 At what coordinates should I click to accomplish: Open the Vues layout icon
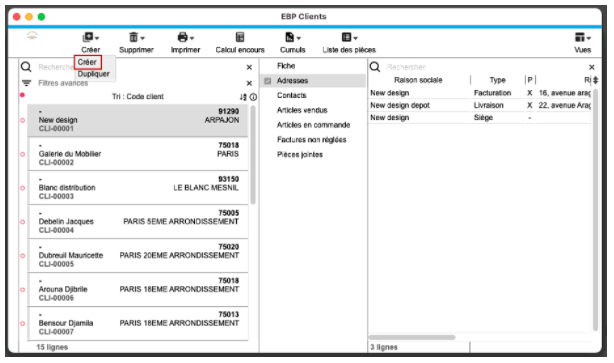(x=580, y=37)
